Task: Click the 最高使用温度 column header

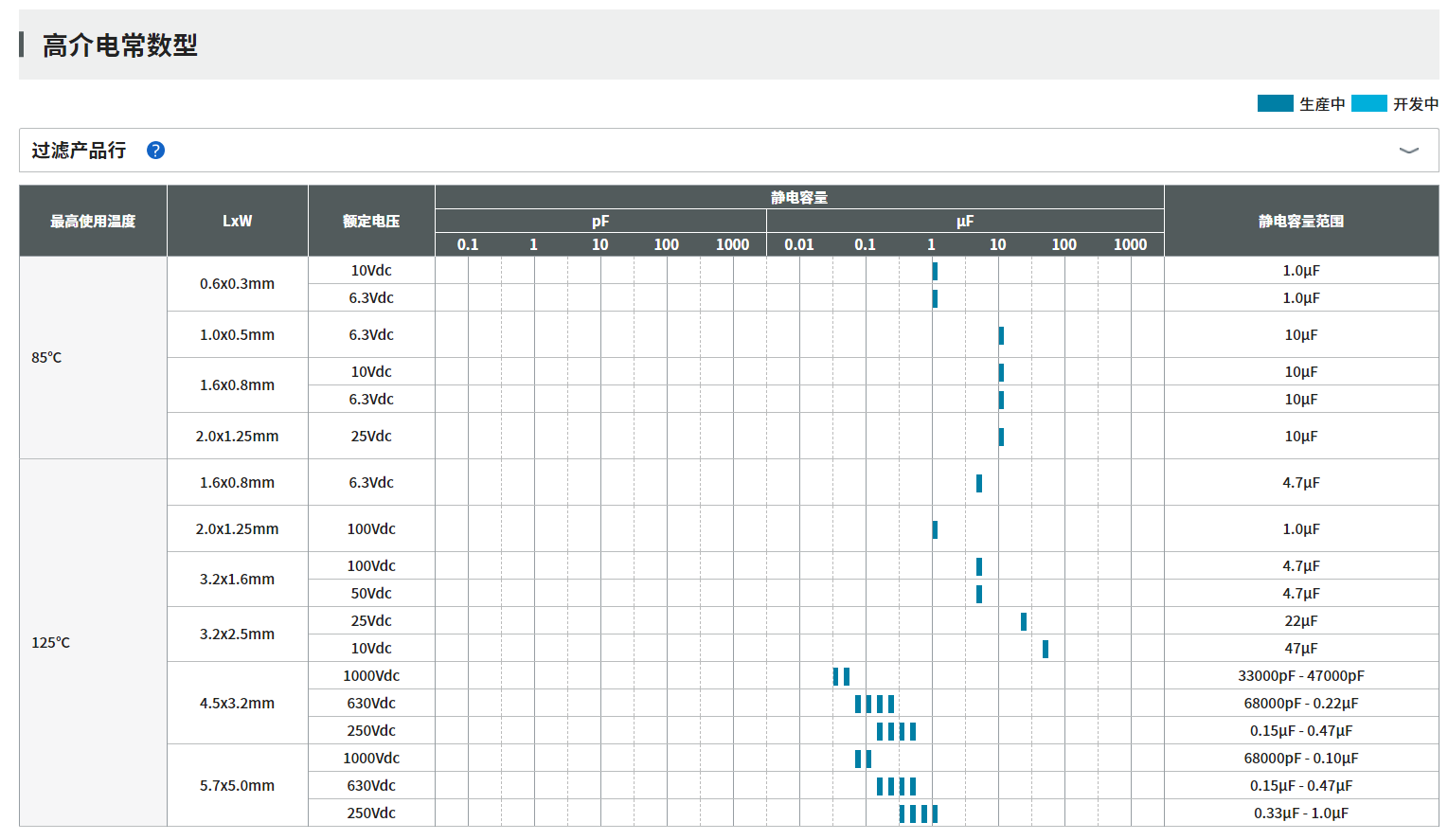Action: coord(93,221)
